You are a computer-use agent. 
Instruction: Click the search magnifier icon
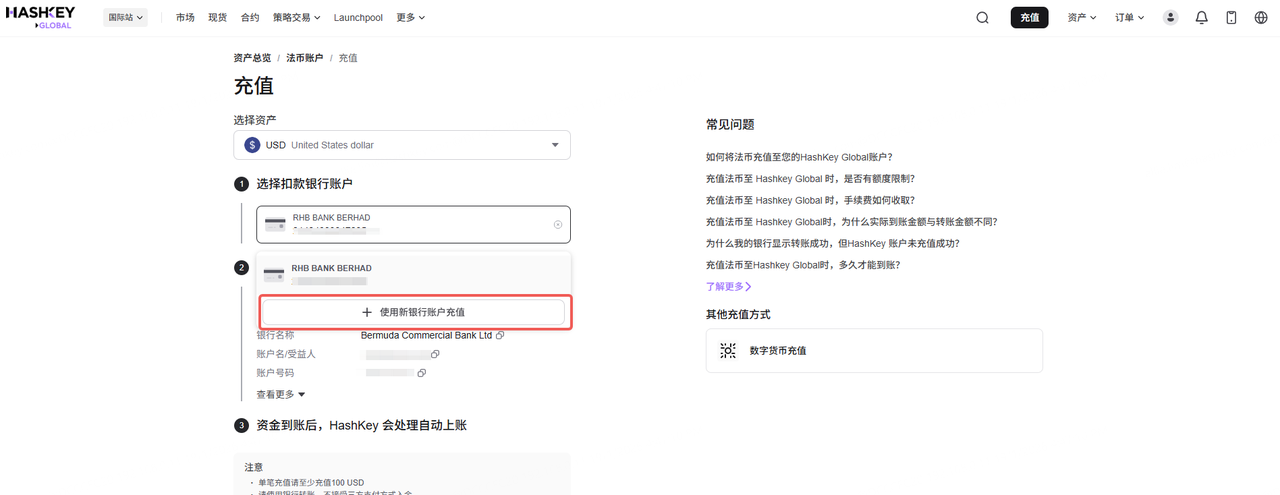pyautogui.click(x=982, y=17)
